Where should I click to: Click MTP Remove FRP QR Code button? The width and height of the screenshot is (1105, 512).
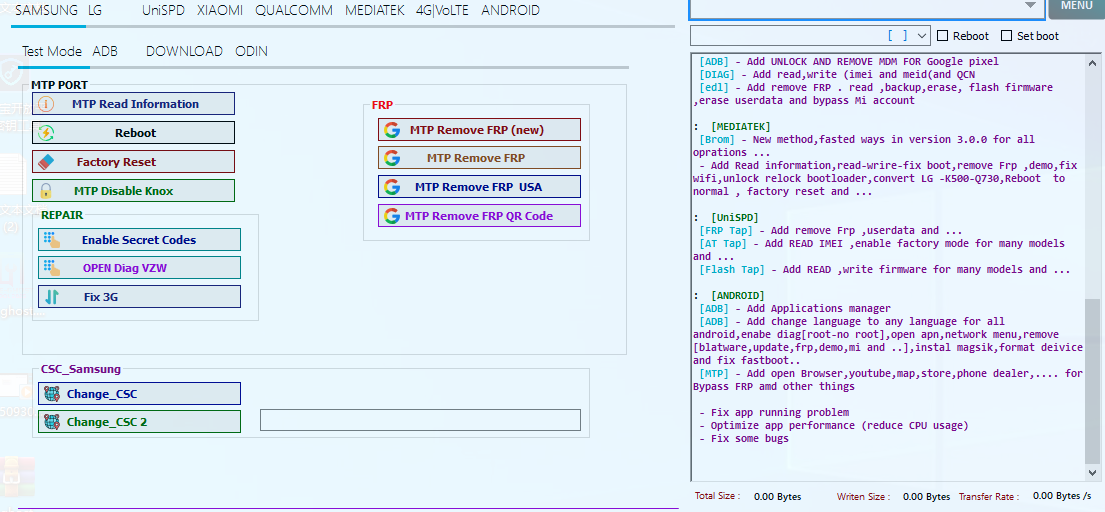[x=479, y=216]
